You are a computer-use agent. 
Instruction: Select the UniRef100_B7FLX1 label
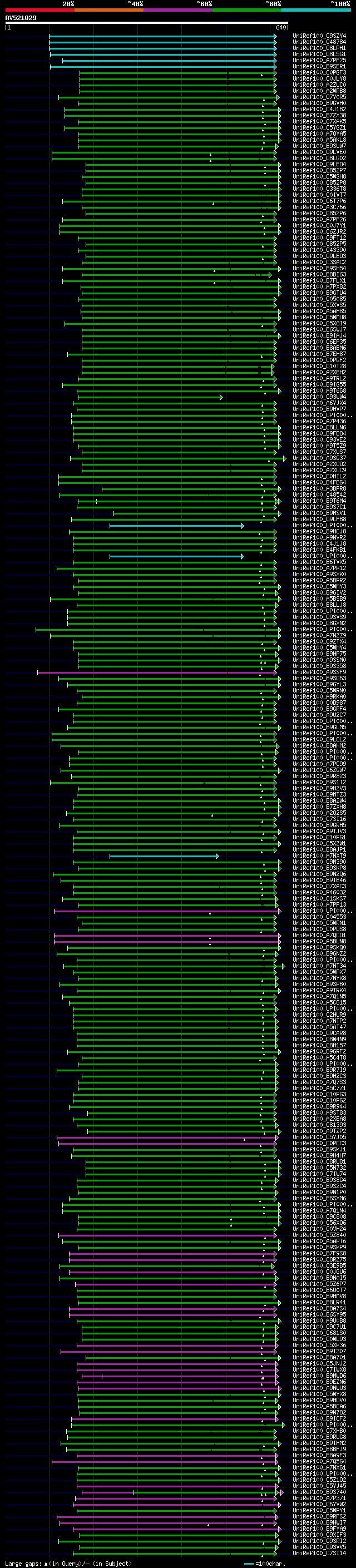319,280
